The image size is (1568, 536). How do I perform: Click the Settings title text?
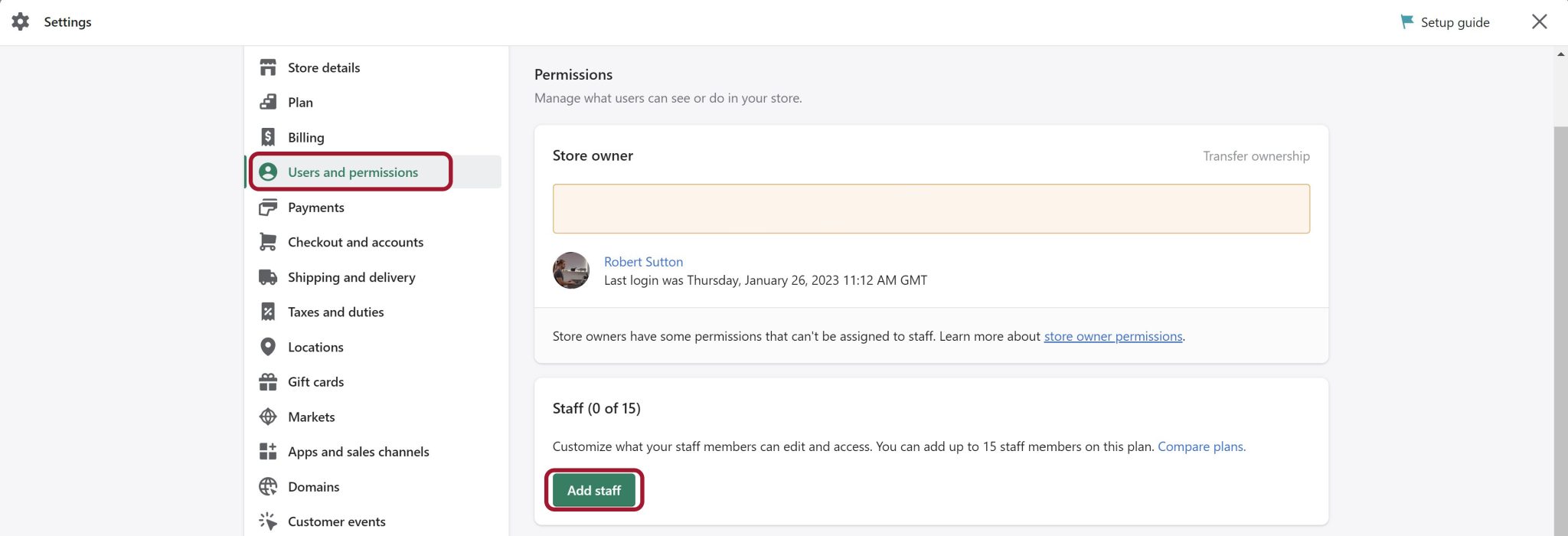click(x=67, y=21)
